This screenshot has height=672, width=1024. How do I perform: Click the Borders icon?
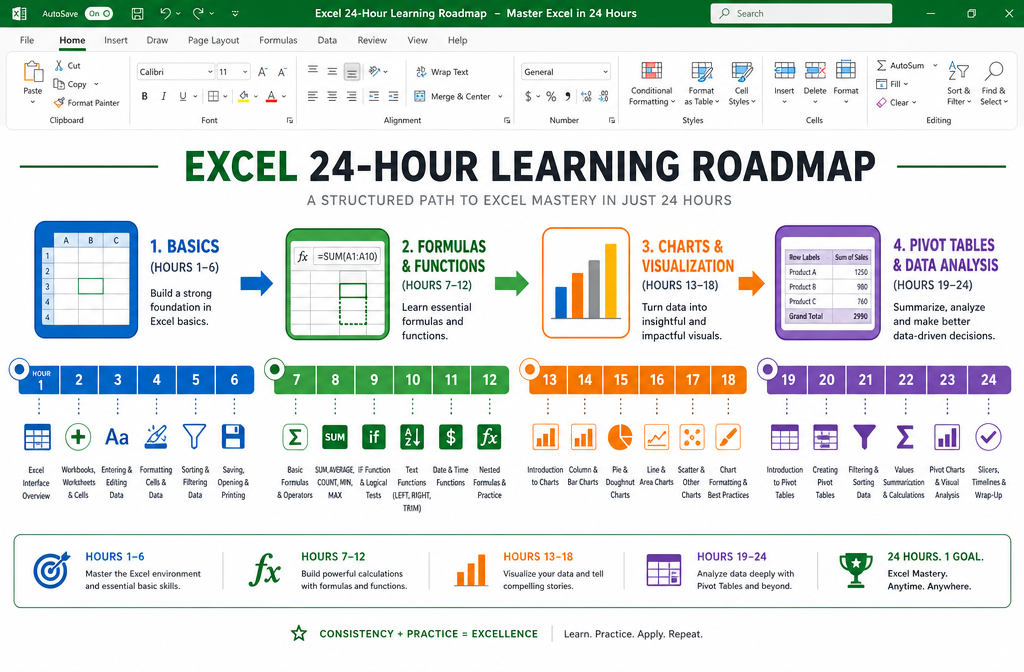click(213, 96)
